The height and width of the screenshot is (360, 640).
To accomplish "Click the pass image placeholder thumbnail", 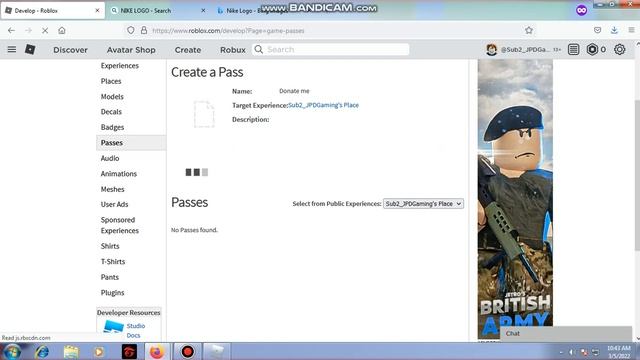I will [x=204, y=114].
